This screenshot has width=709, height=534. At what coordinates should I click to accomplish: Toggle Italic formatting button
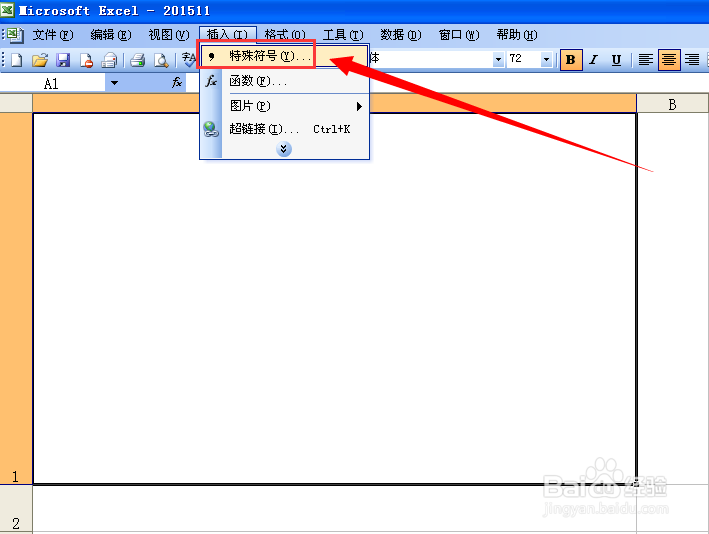pos(593,60)
